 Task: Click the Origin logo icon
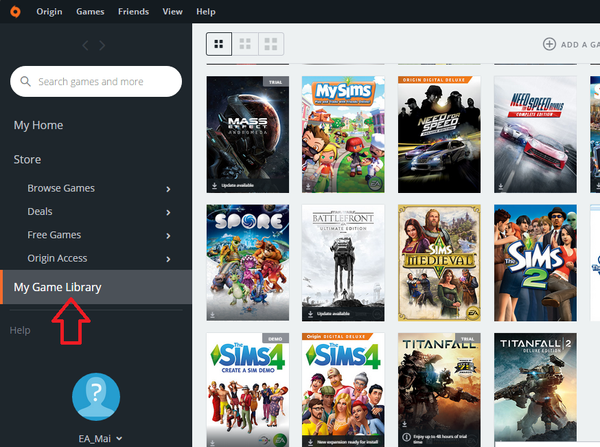click(13, 11)
